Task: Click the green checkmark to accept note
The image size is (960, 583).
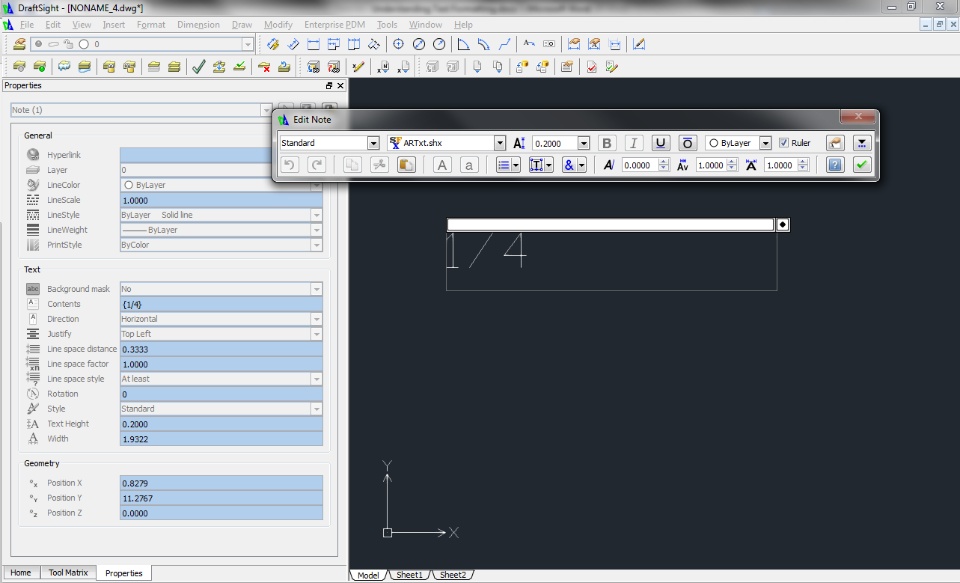Action: (x=861, y=165)
